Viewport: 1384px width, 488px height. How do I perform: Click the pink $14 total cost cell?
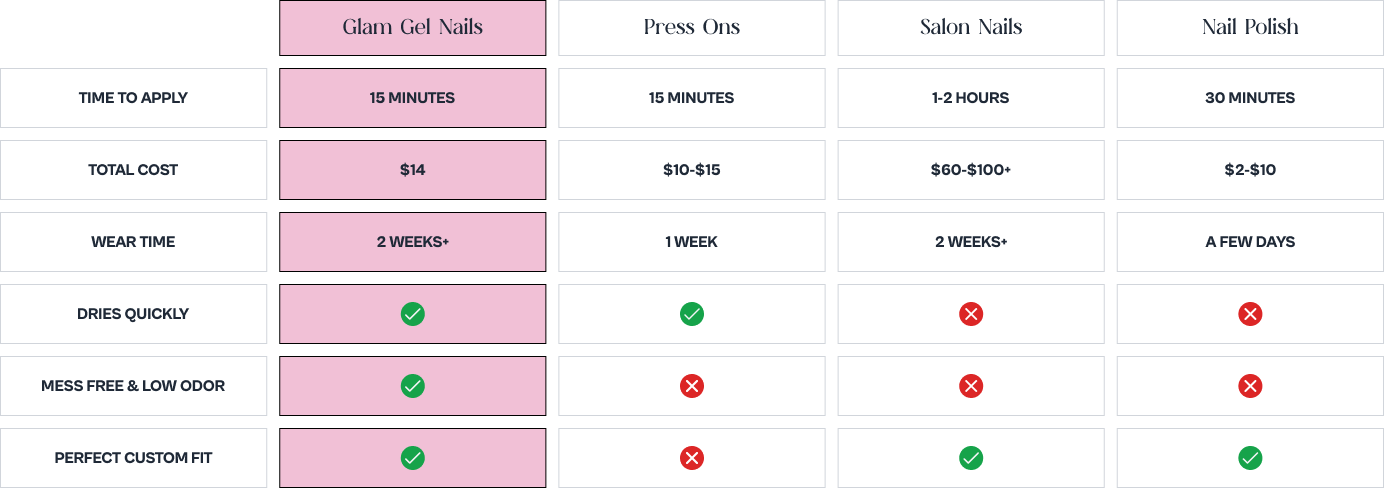tap(412, 170)
